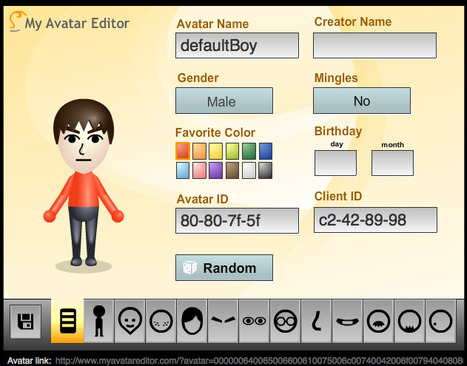The width and height of the screenshot is (467, 366).
Task: Open the eyebrows tab
Action: [x=223, y=321]
